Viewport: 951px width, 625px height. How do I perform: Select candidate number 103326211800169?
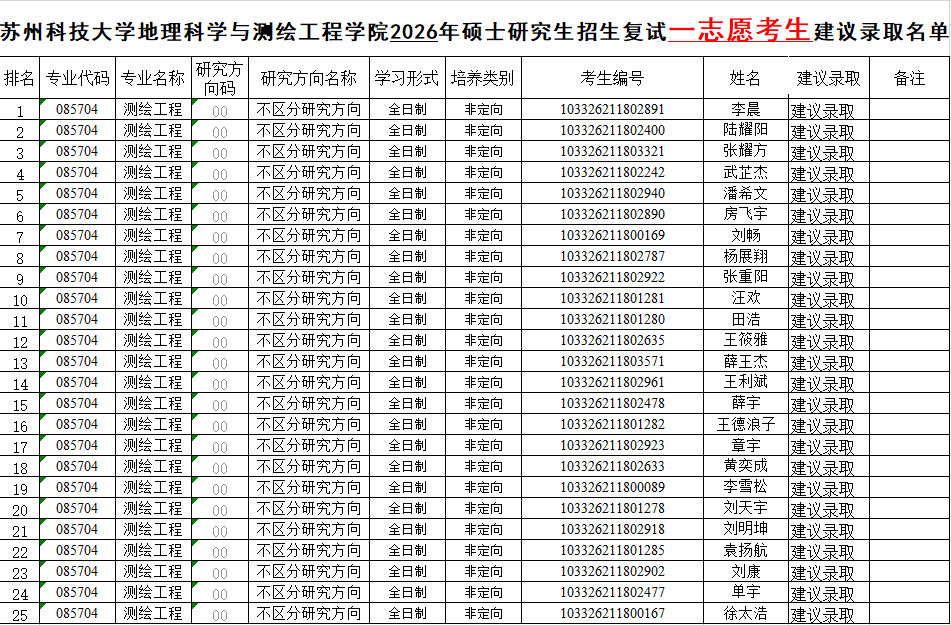pyautogui.click(x=611, y=235)
